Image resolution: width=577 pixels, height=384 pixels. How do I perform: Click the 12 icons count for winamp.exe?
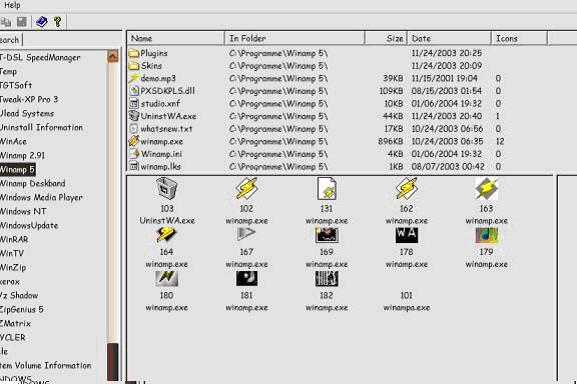(500, 141)
